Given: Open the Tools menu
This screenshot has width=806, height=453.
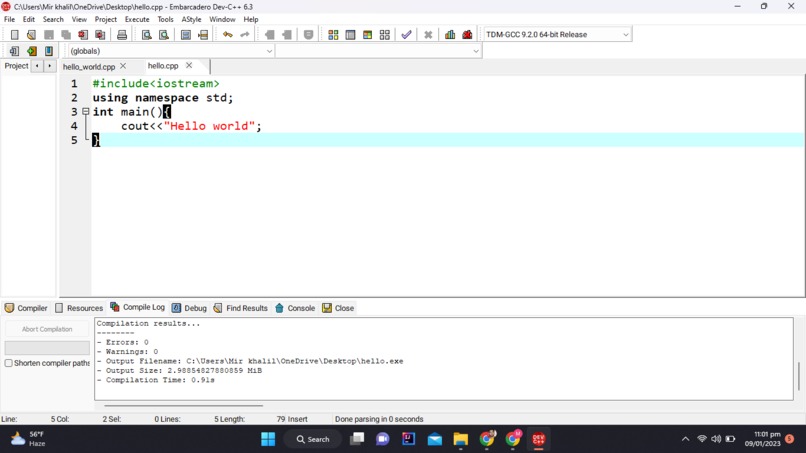Looking at the screenshot, I should pos(166,19).
